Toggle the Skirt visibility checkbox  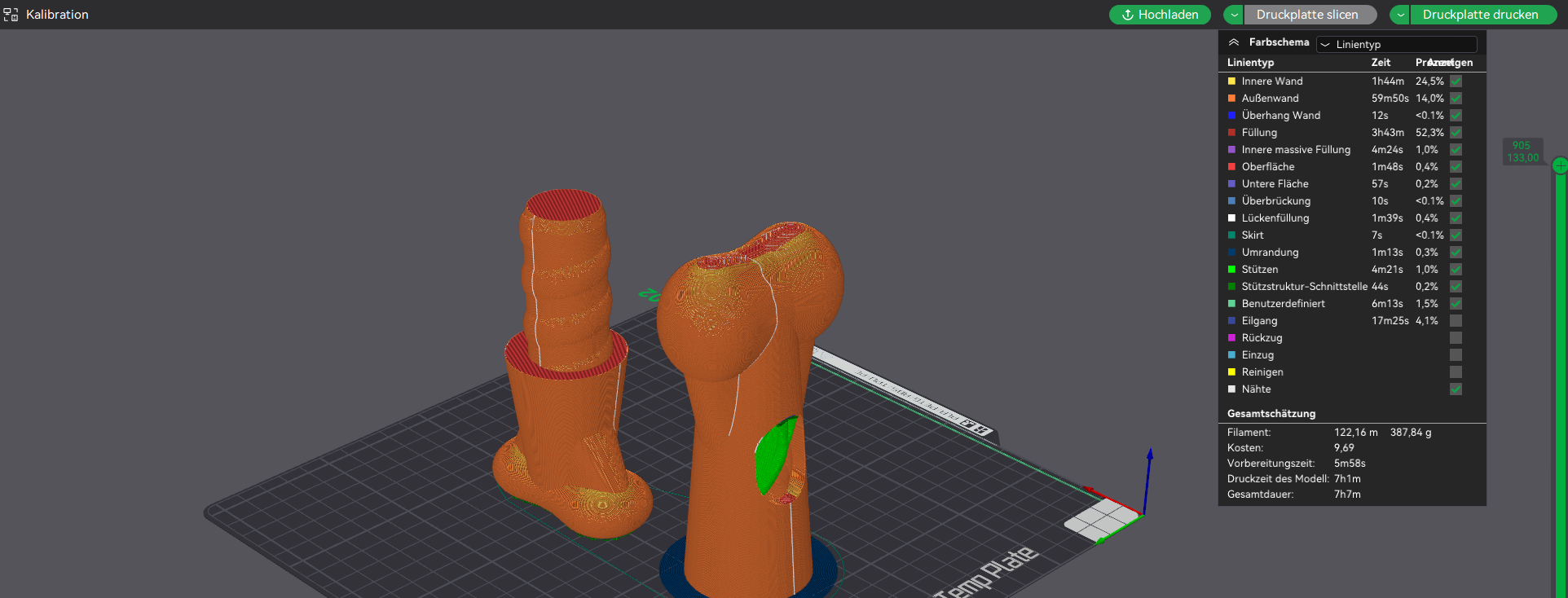pos(1456,235)
